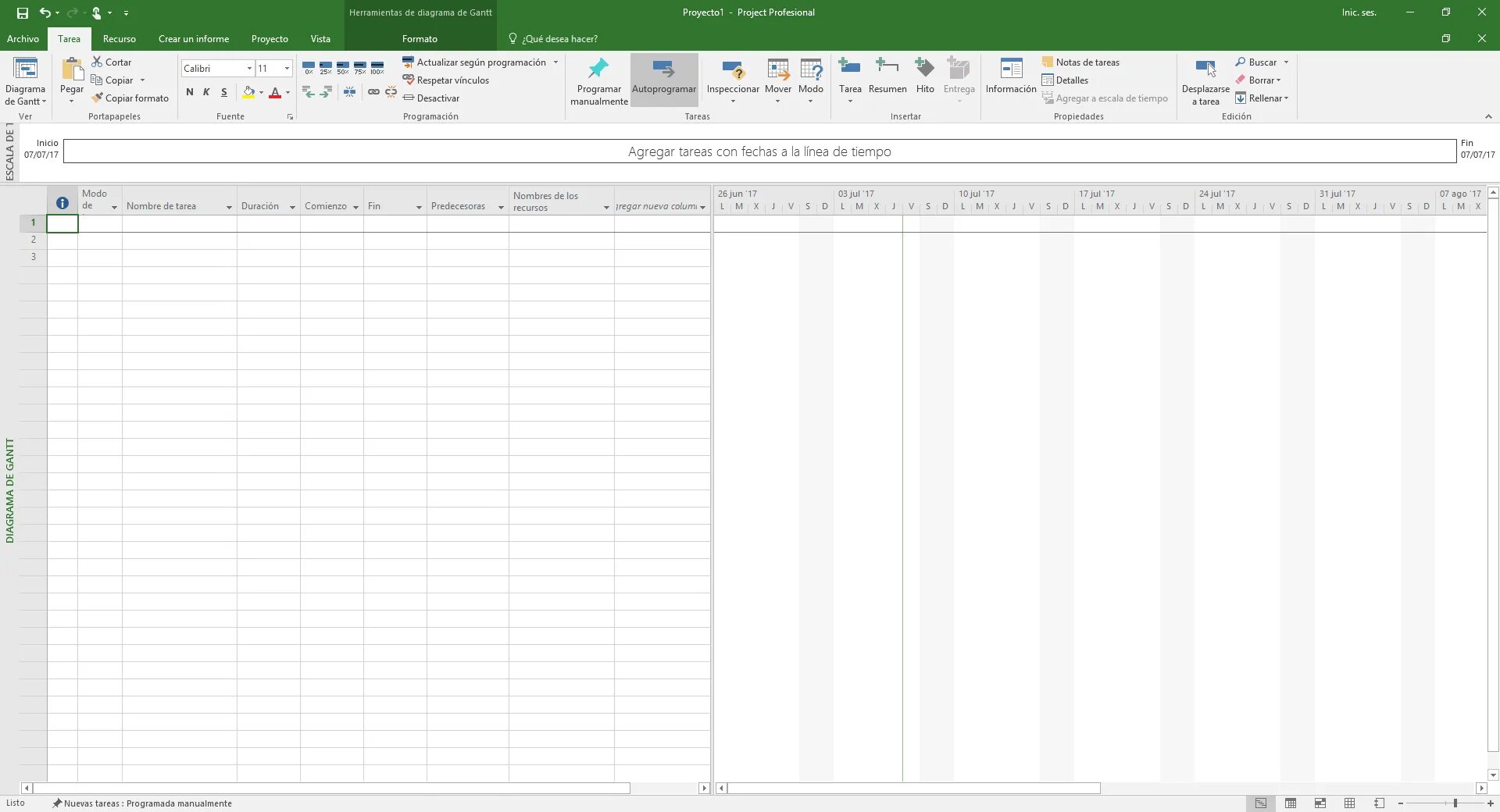The width and height of the screenshot is (1500, 812).
Task: Toggle italic formatting with K button
Action: click(x=205, y=92)
